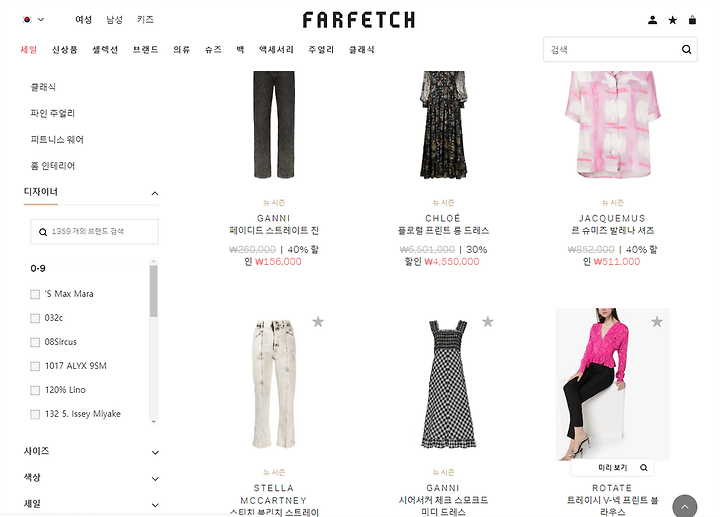The height and width of the screenshot is (517, 720).
Task: Check the 'S Max Mara designer box
Action: (35, 294)
